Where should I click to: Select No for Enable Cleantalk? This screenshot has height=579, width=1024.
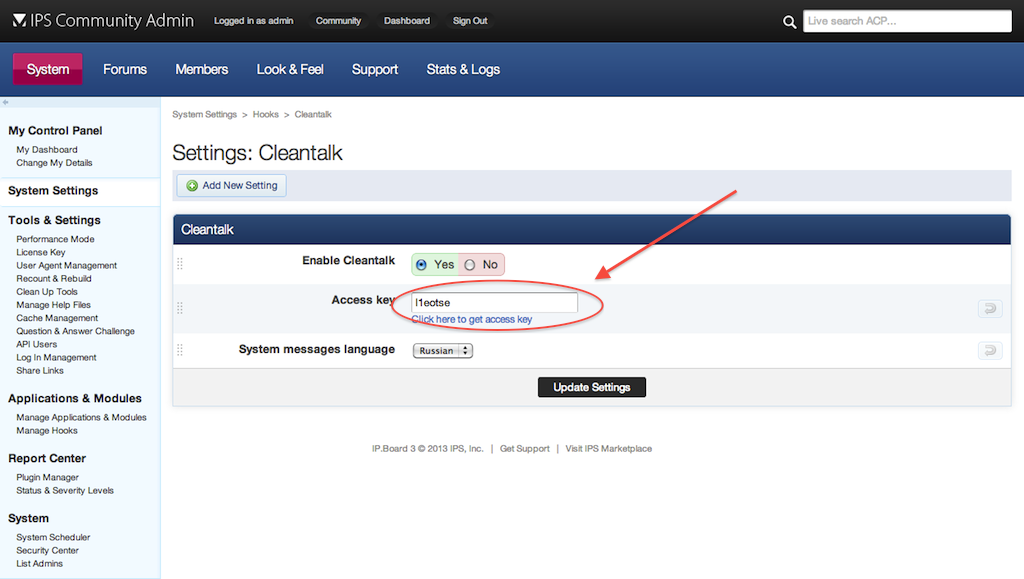[x=470, y=265]
